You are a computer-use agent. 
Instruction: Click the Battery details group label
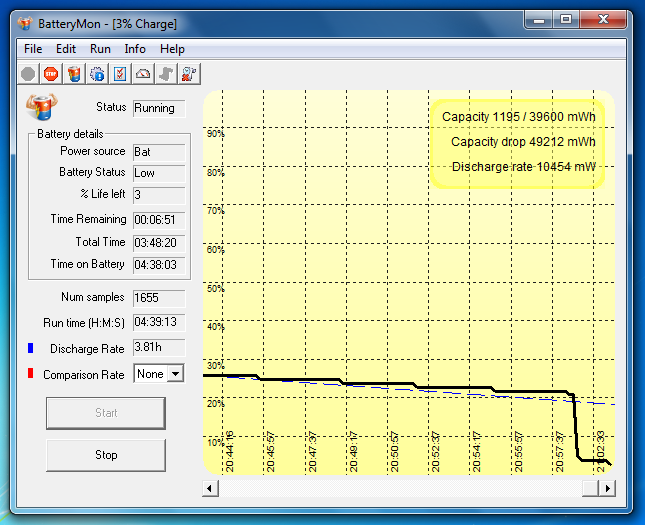coord(70,134)
